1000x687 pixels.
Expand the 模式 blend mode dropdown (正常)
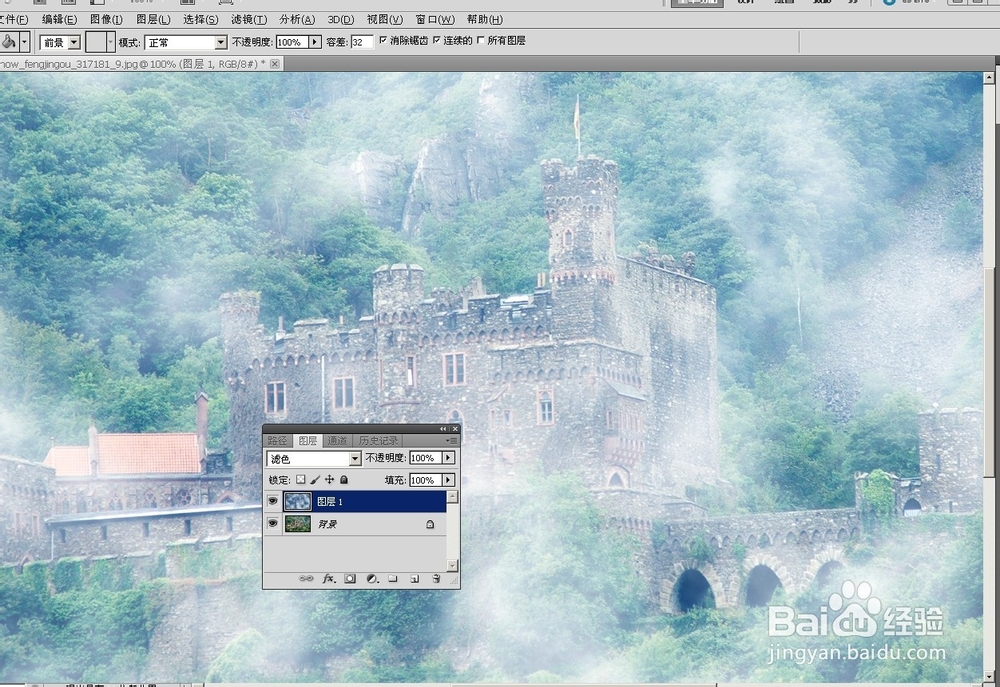(x=186, y=42)
